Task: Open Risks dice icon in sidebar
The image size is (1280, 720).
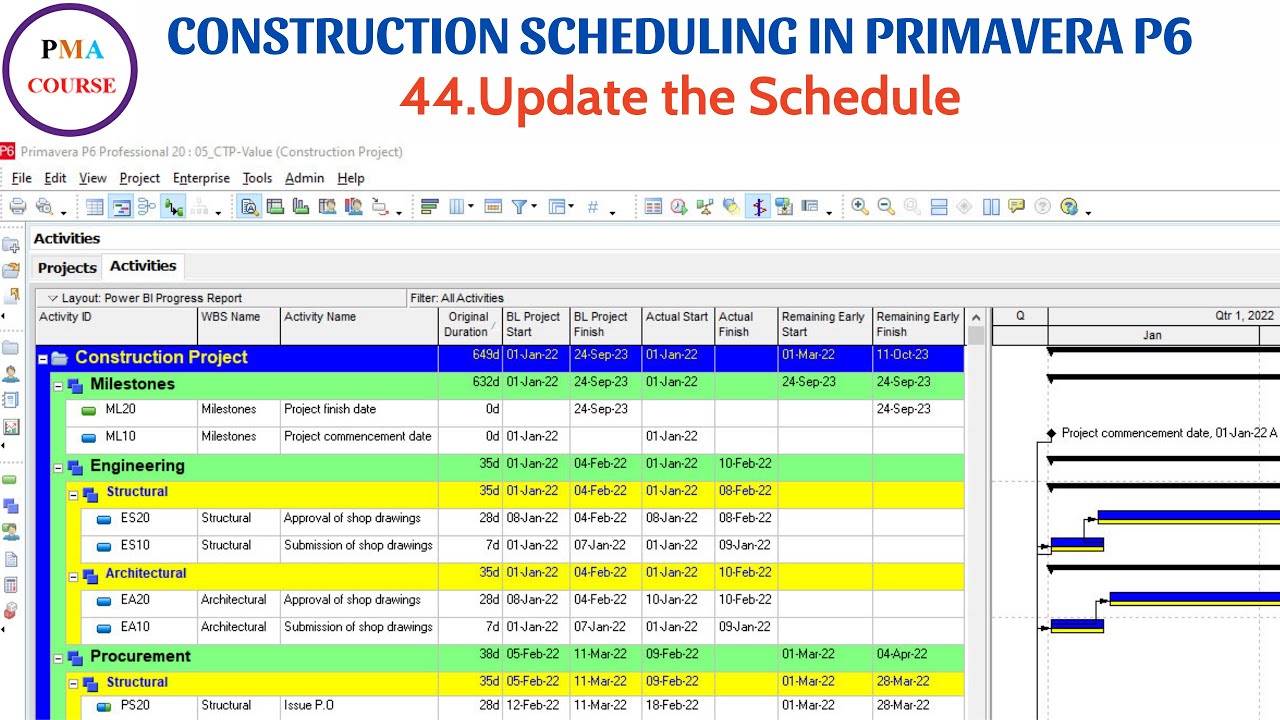Action: click(11, 610)
